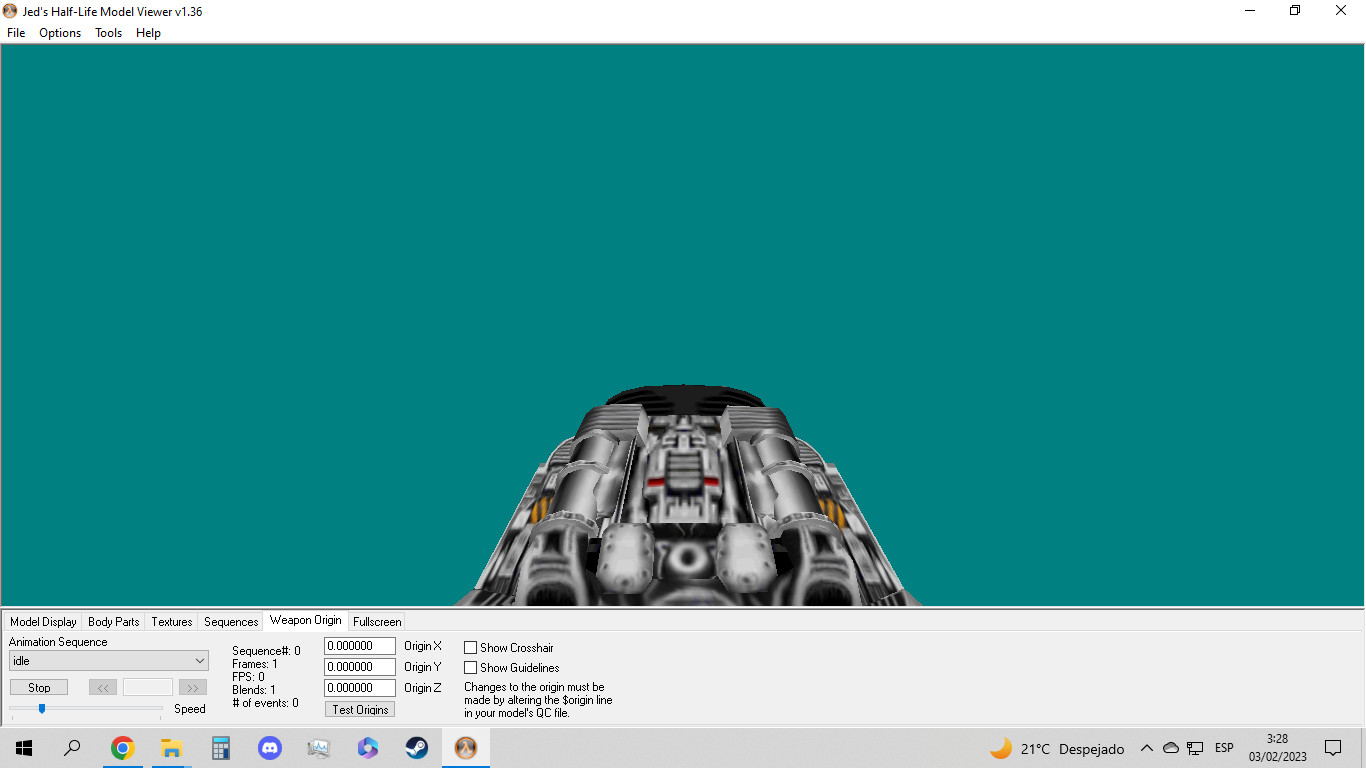Click the 'Blends: 1' text

click(254, 690)
